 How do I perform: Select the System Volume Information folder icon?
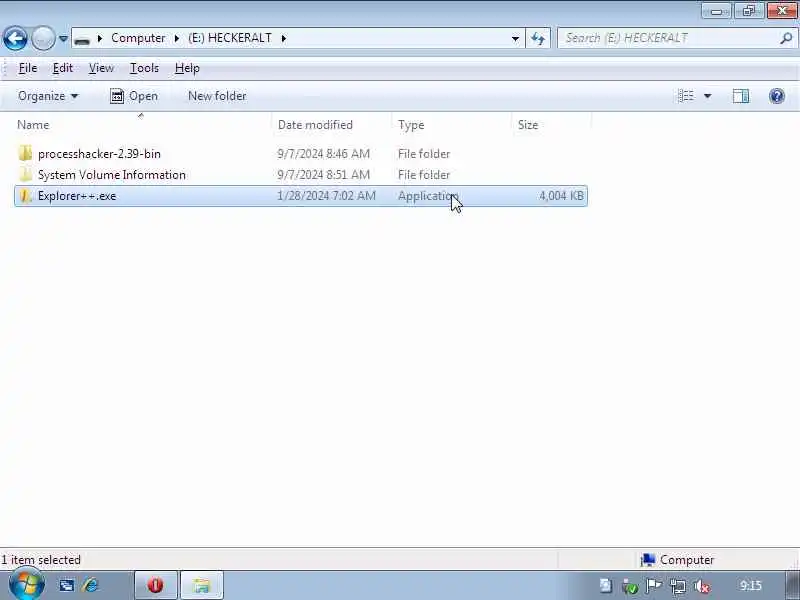pos(25,174)
